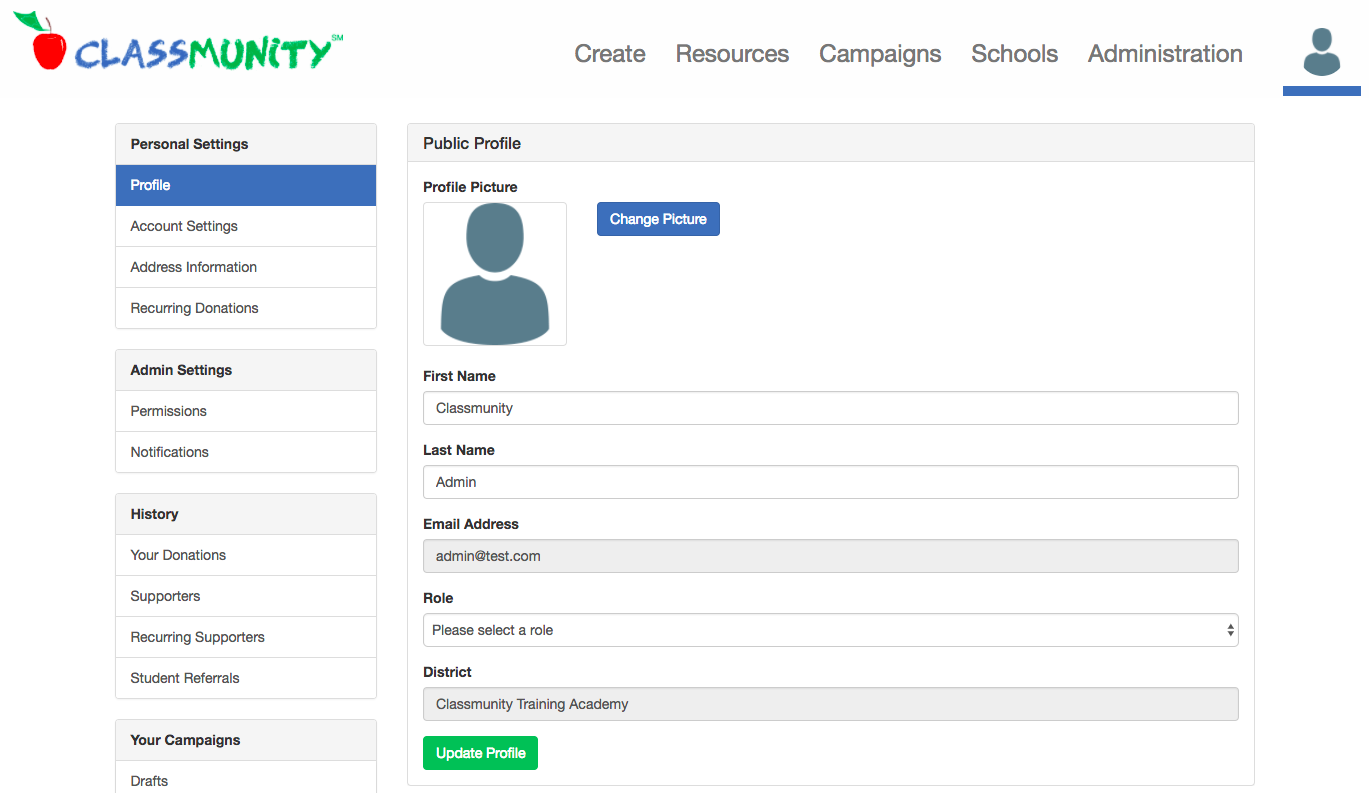Viewport: 1369px width, 793px height.
Task: Click the Update Profile button
Action: pyautogui.click(x=480, y=752)
